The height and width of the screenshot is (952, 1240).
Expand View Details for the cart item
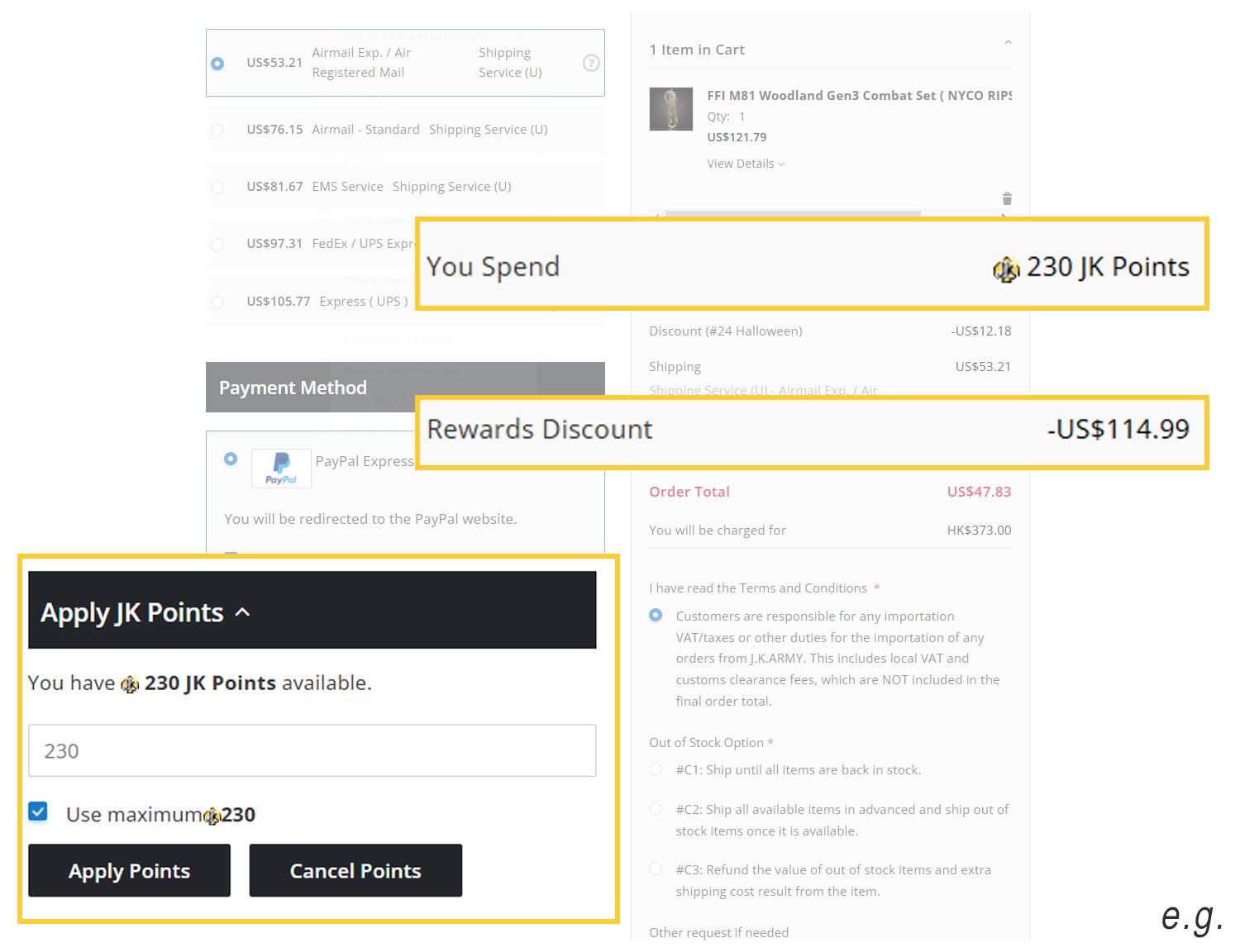pos(745,164)
